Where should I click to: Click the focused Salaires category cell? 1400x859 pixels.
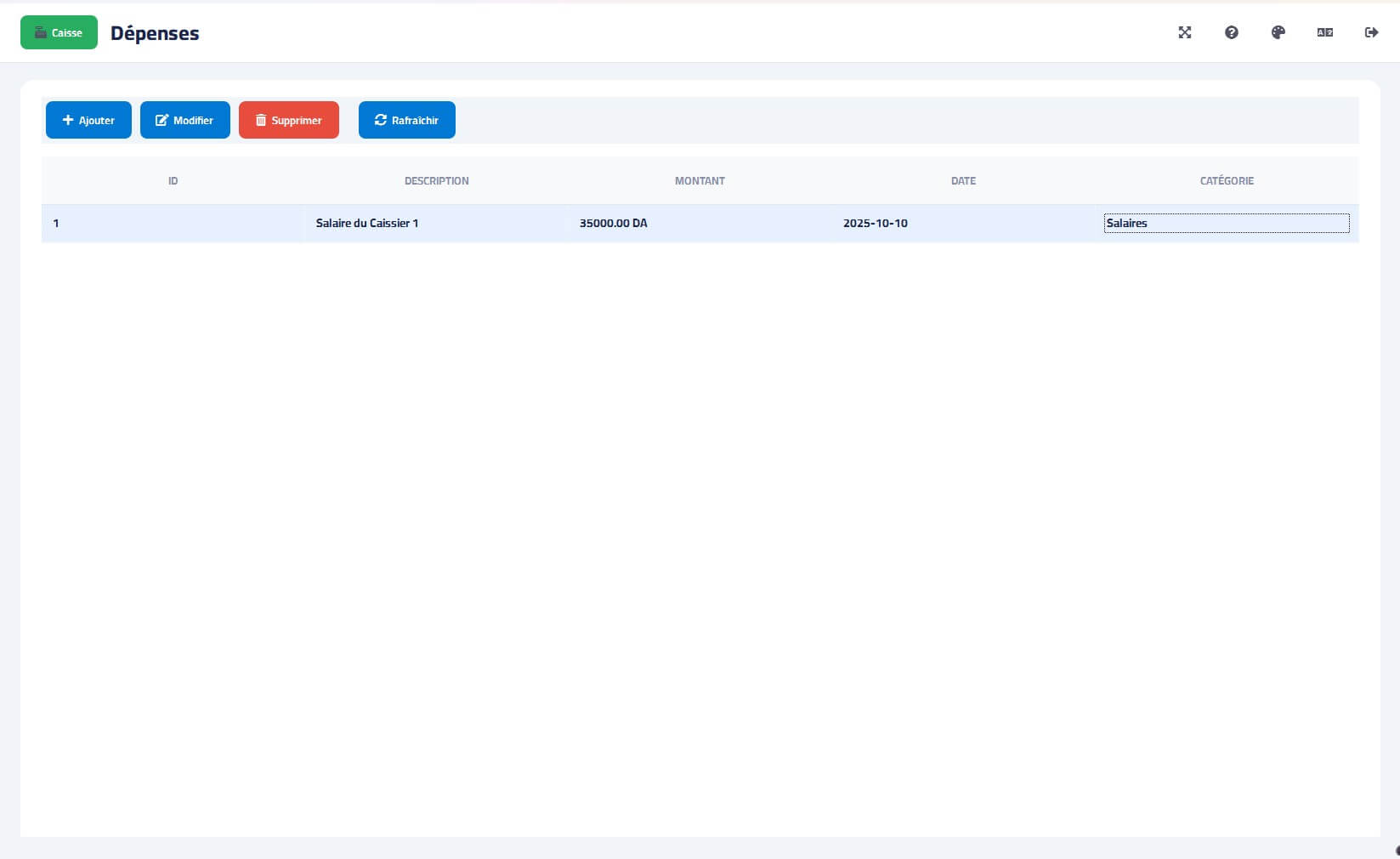[1226, 224]
